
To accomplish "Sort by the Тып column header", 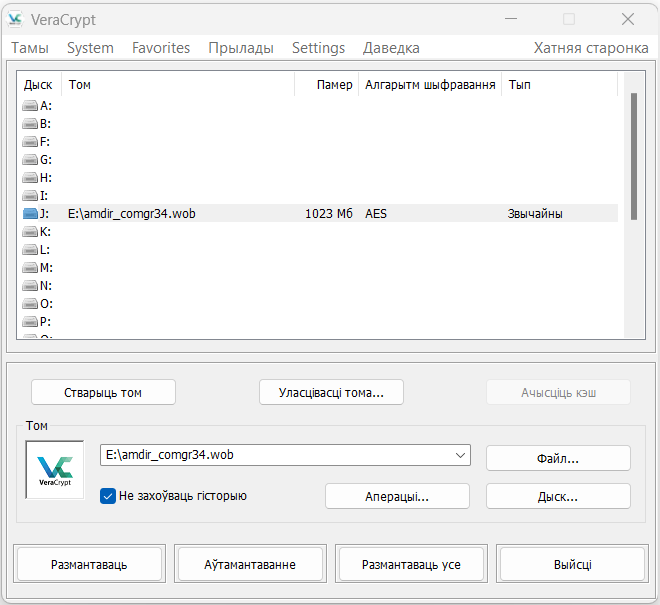I will pos(559,85).
